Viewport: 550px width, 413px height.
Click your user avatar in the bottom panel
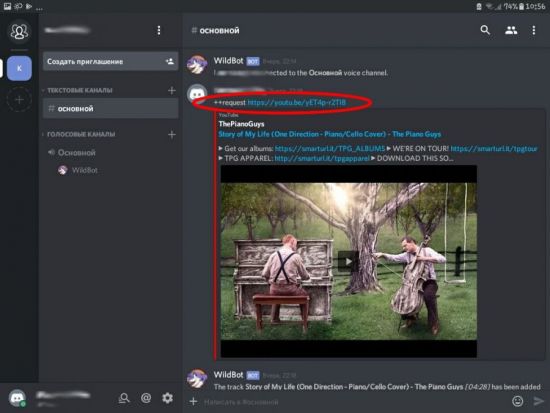(17, 398)
